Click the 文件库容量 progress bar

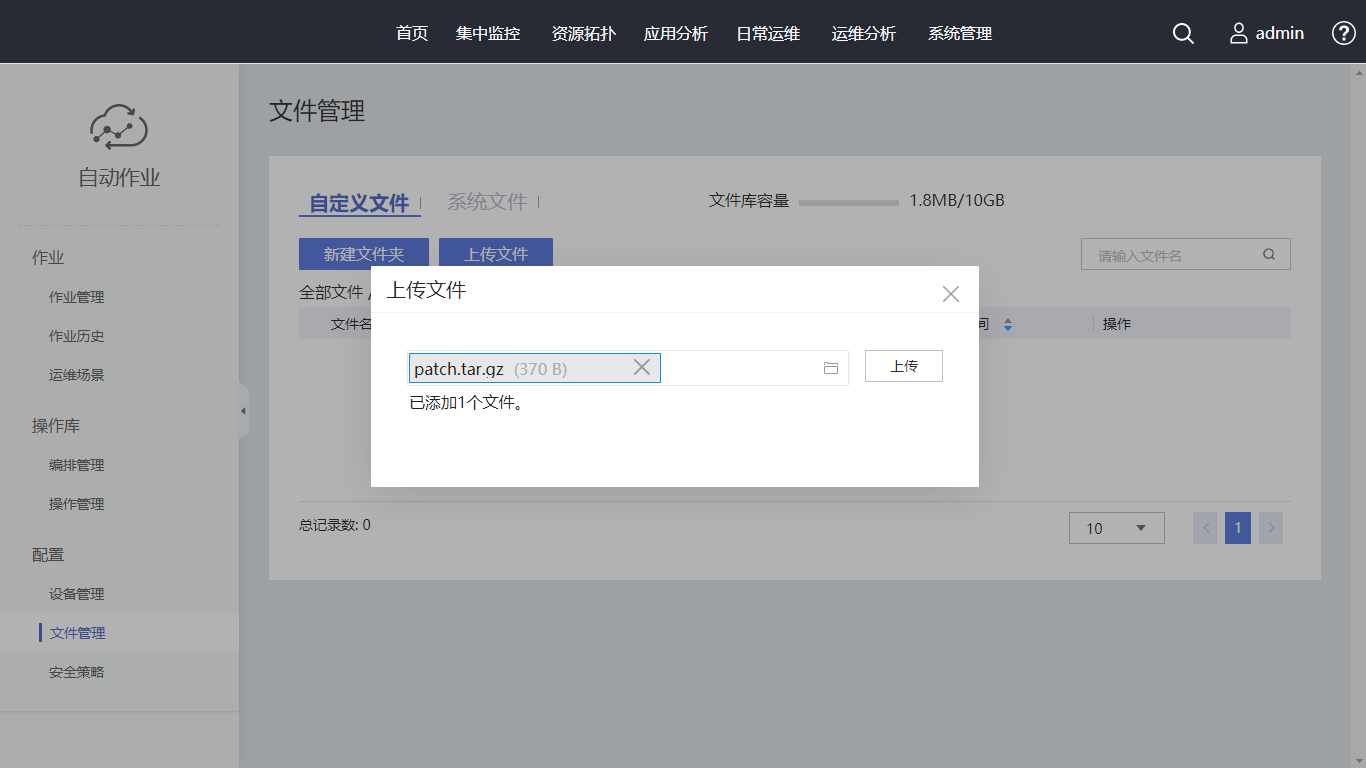click(x=848, y=202)
